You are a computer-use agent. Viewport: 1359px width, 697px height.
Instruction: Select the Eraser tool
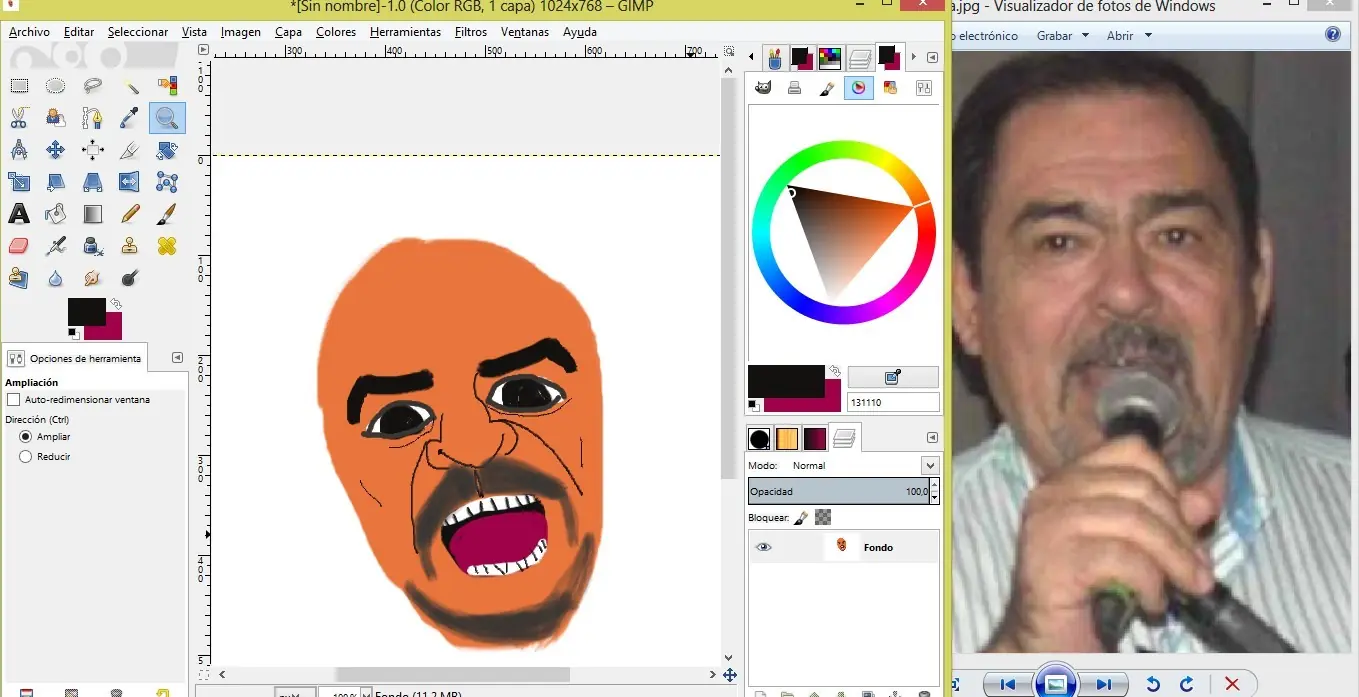(x=18, y=246)
